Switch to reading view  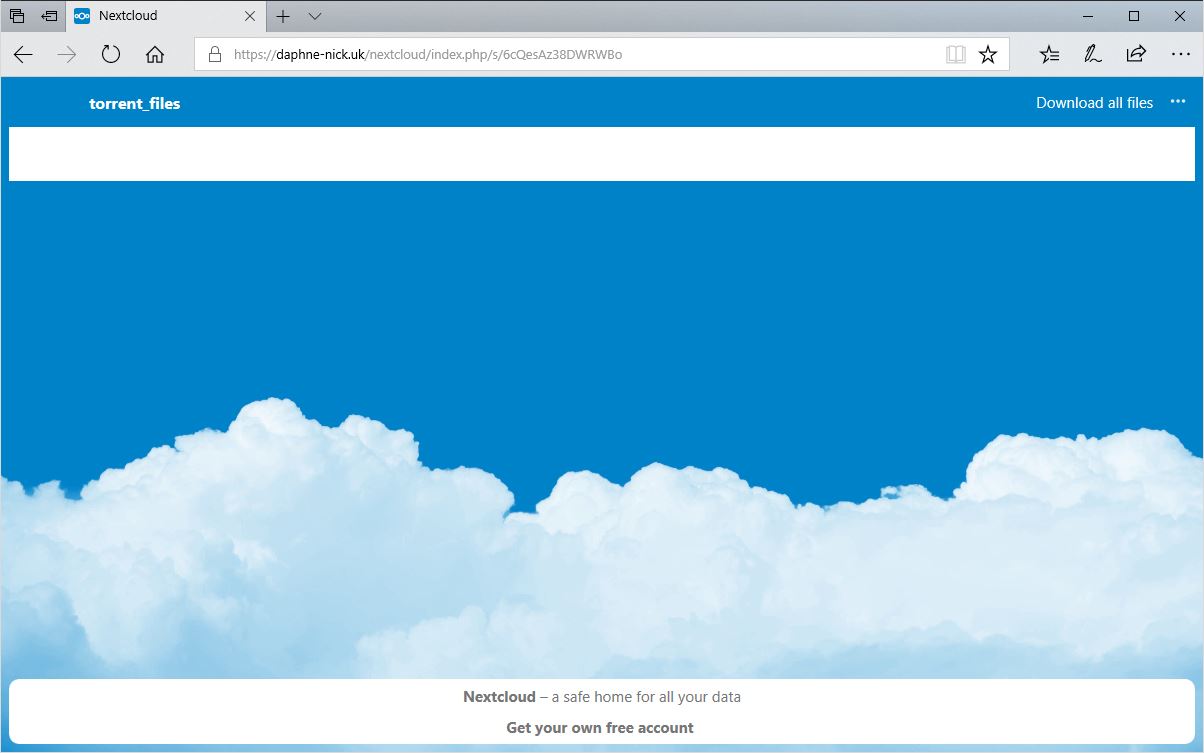(x=956, y=55)
